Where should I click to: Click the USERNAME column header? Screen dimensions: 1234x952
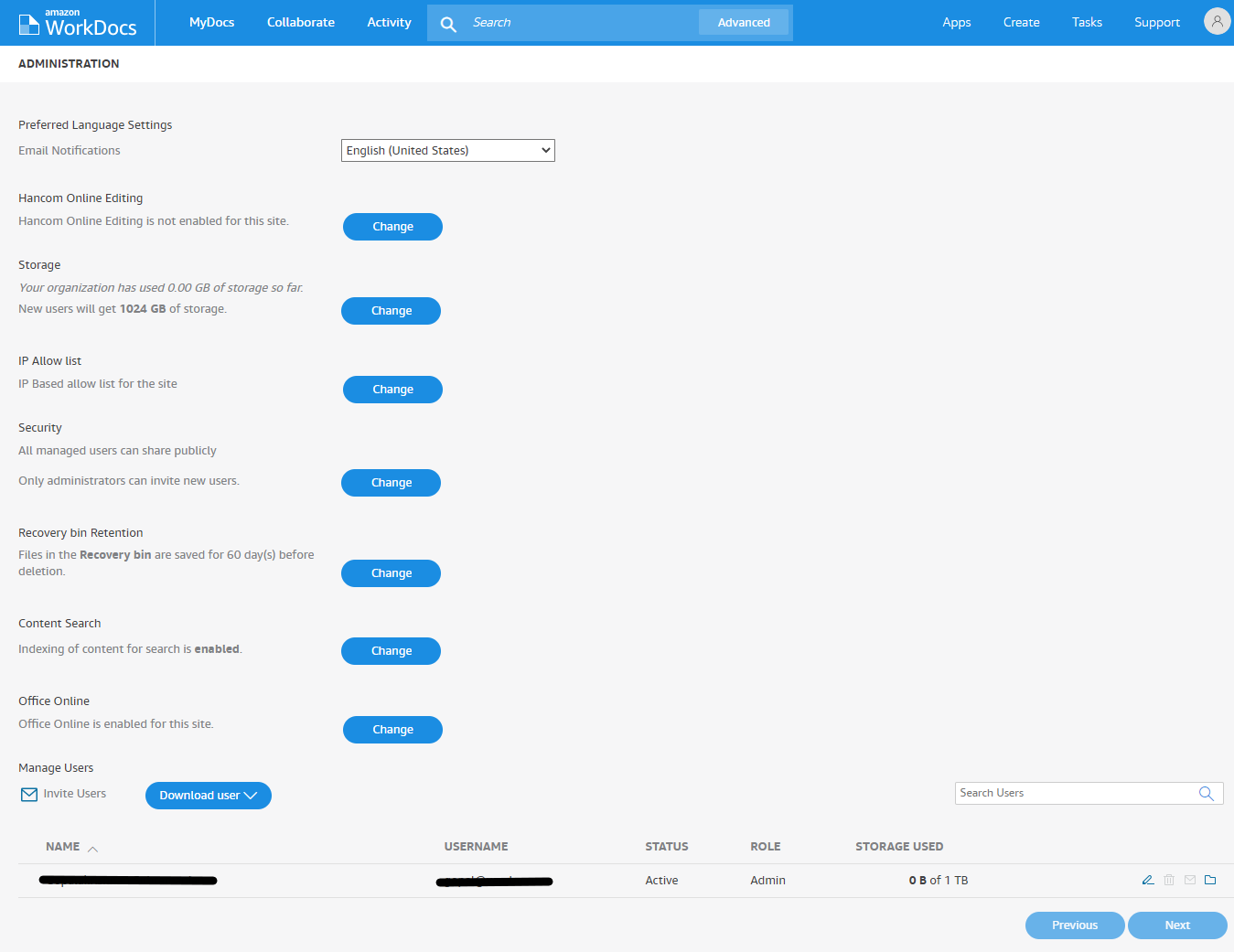point(476,847)
